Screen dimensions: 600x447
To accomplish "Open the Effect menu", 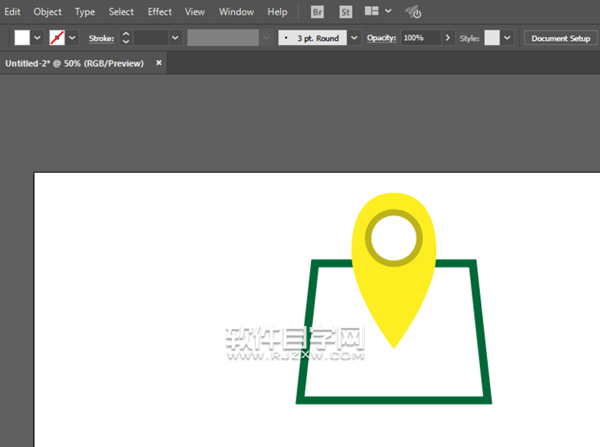I will click(159, 12).
